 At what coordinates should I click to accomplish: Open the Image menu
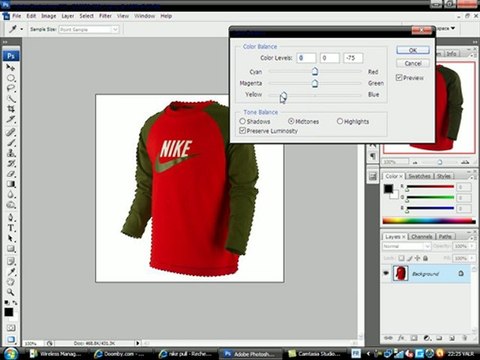(49, 16)
